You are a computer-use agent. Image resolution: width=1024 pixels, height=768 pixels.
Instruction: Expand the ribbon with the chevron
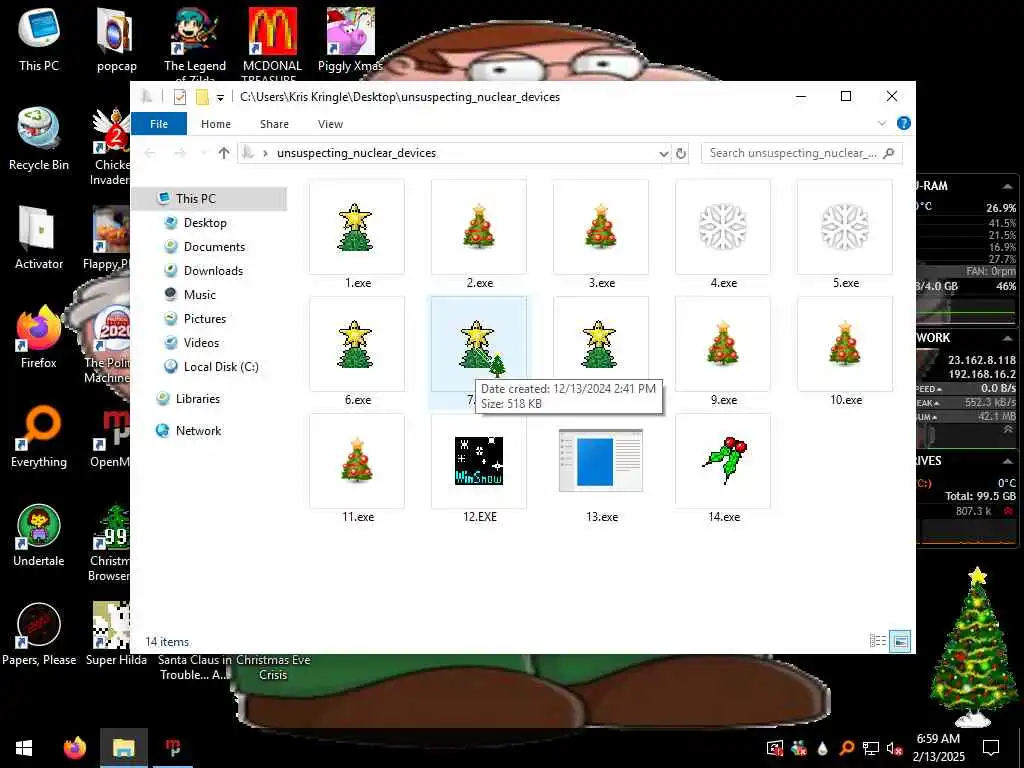point(882,123)
